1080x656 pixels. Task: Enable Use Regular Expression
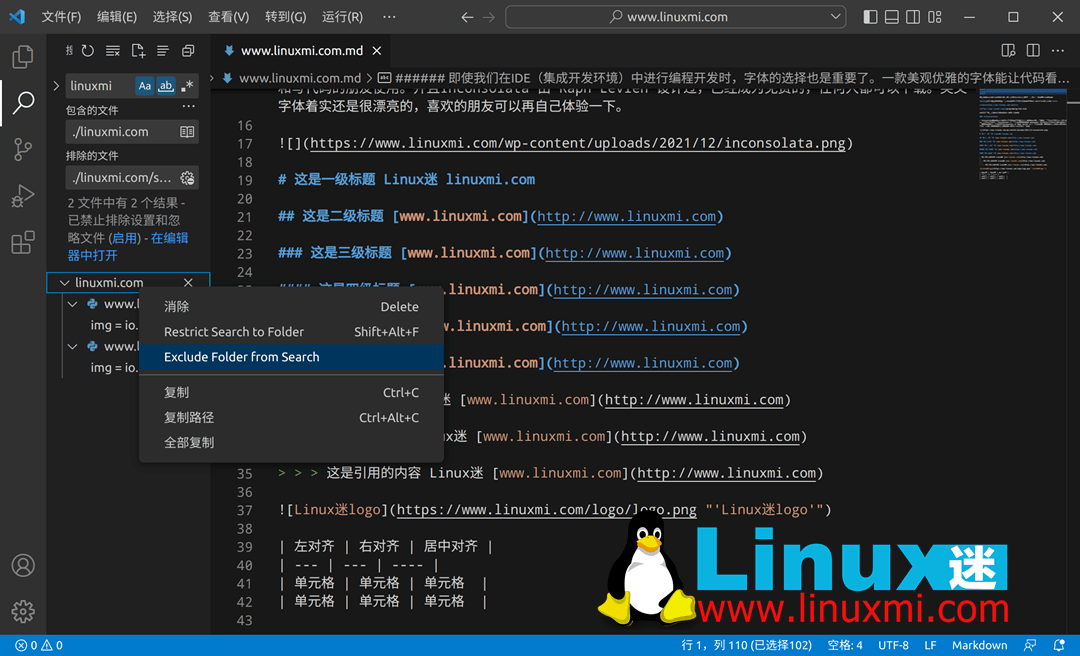188,87
